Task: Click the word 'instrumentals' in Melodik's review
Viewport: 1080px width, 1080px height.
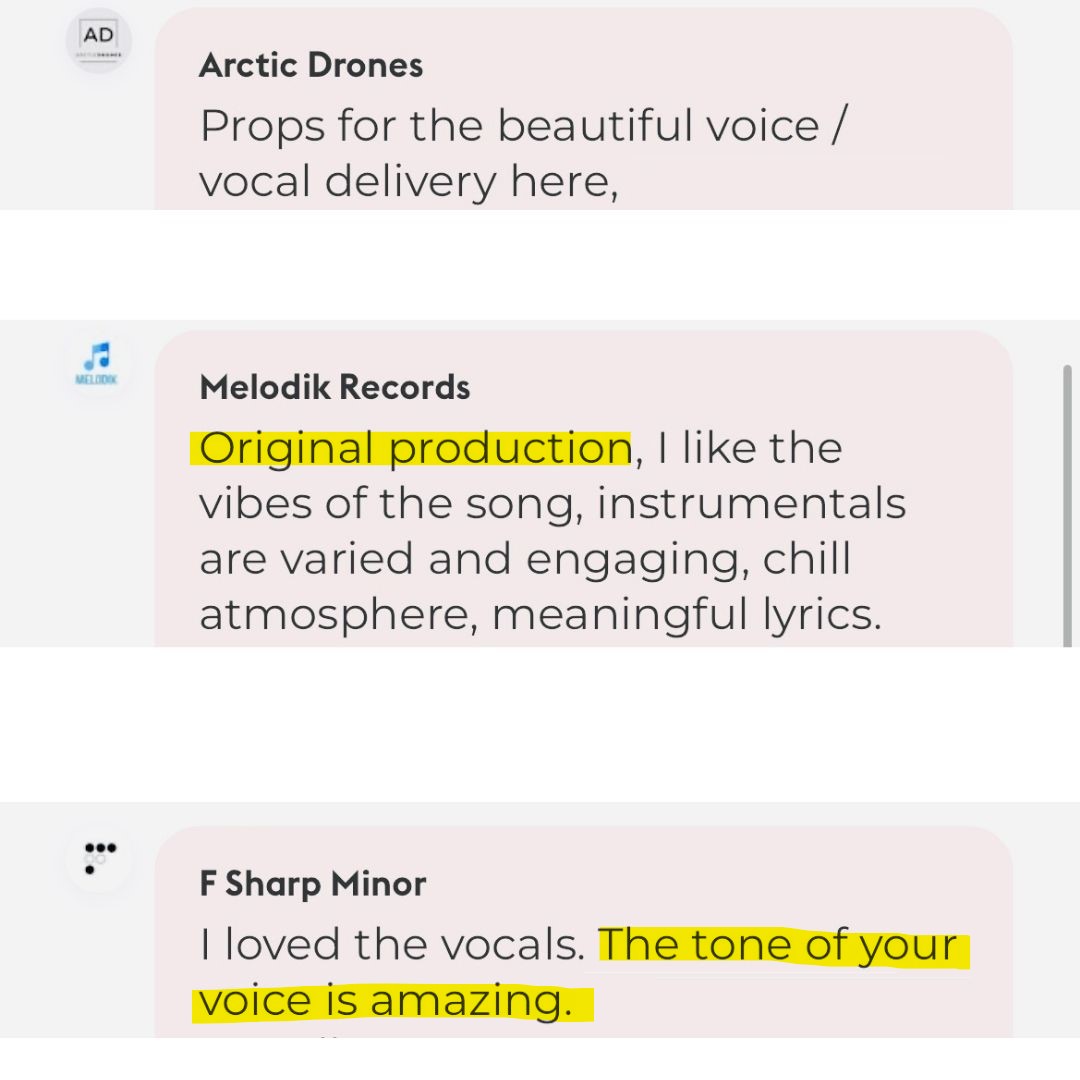Action: [x=751, y=503]
